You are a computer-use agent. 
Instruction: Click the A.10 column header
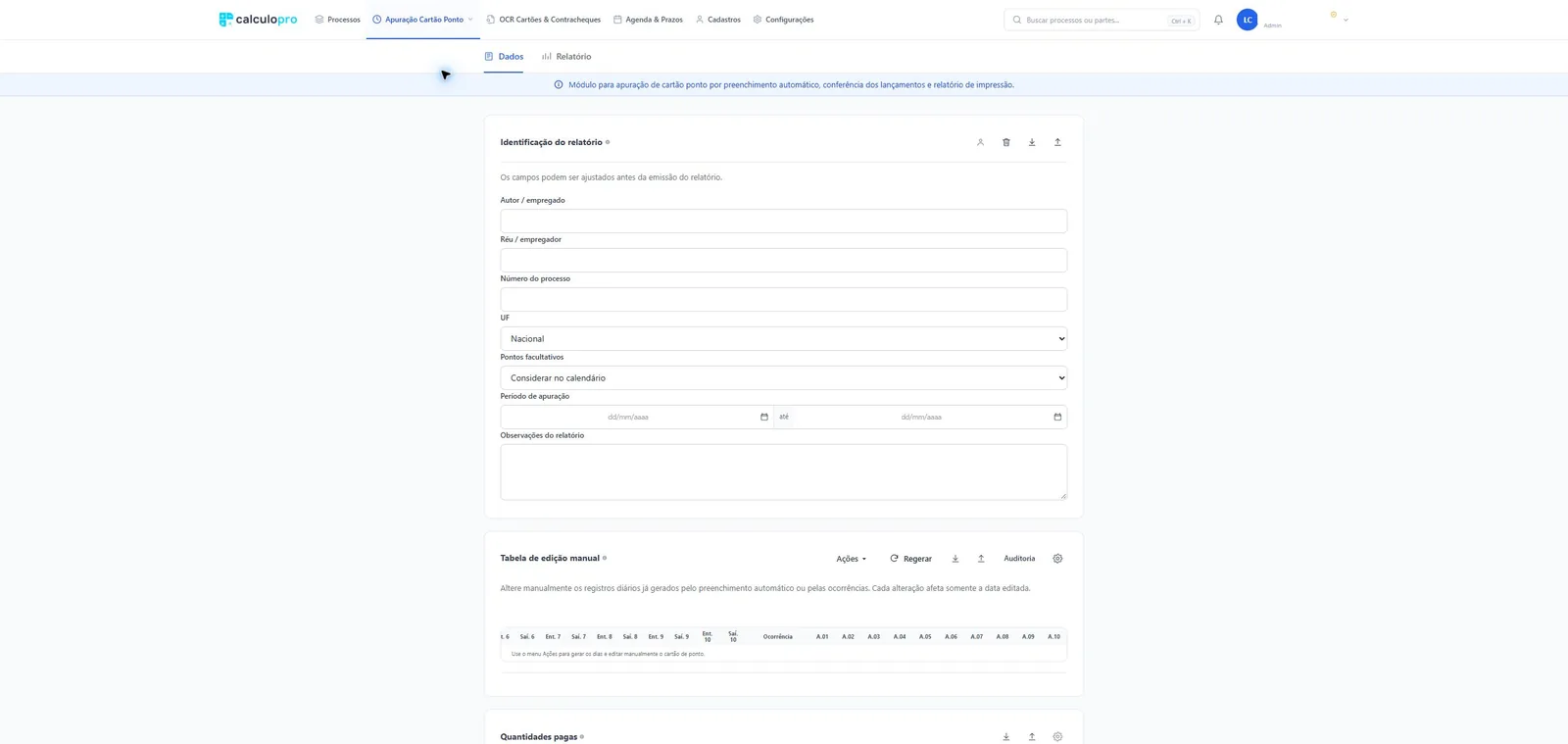point(1053,637)
